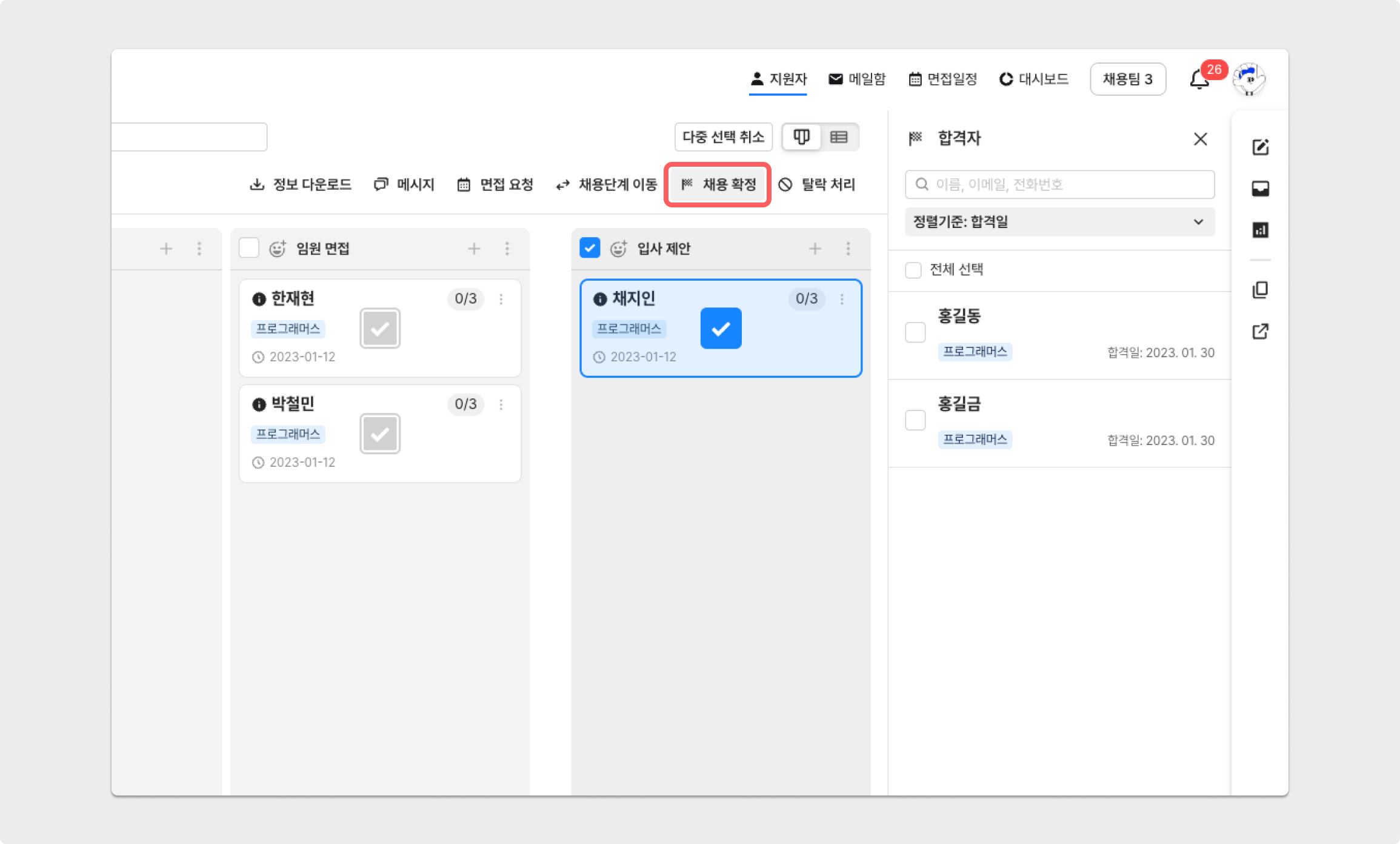
Task: Open the 대시보드 tab
Action: [1033, 79]
